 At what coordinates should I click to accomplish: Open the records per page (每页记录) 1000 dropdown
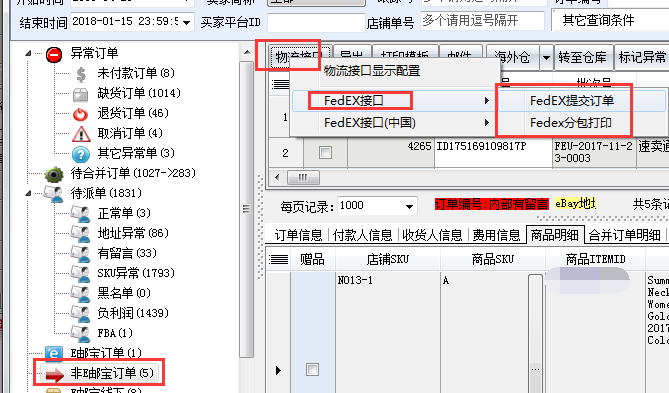click(409, 207)
